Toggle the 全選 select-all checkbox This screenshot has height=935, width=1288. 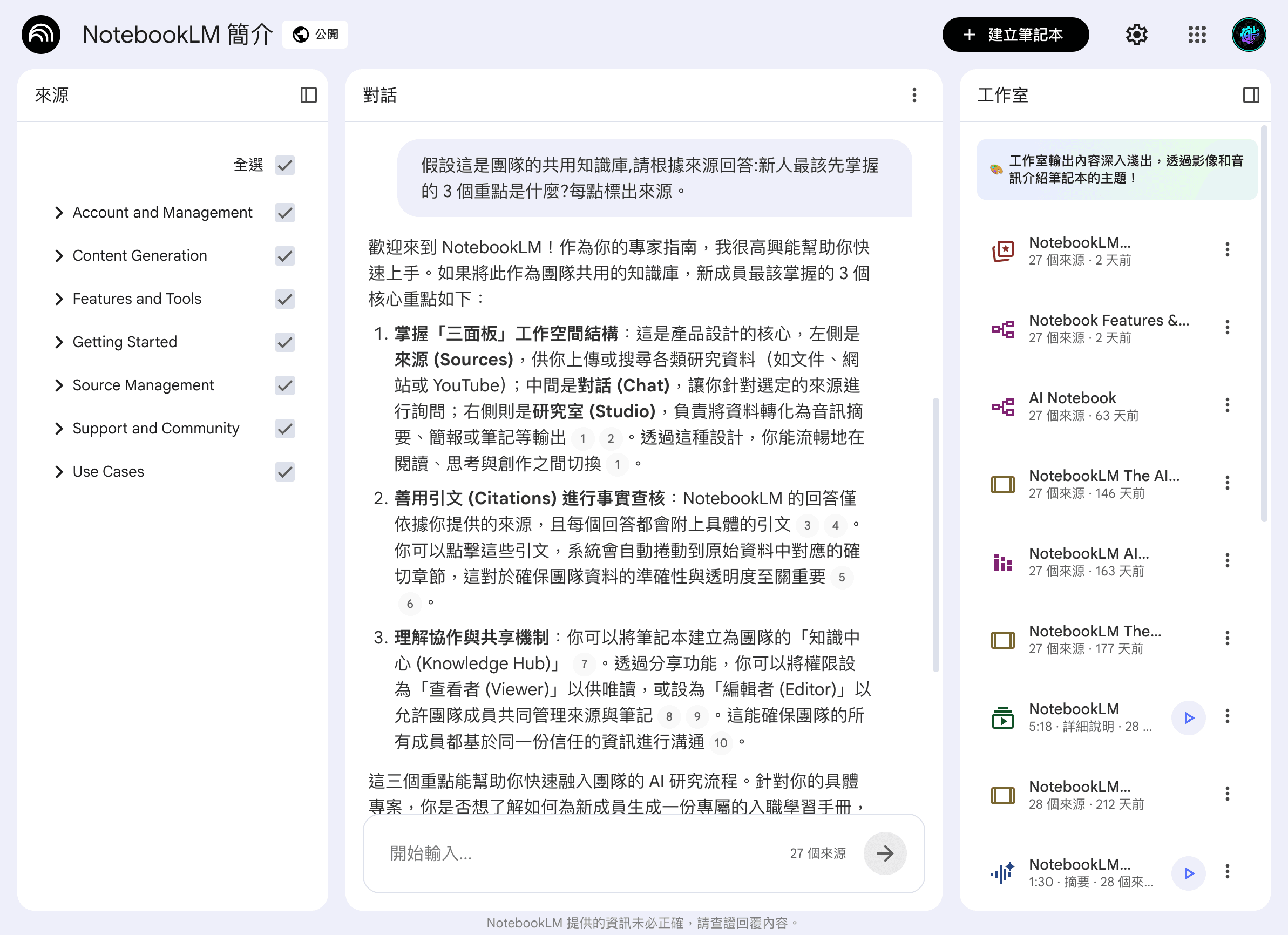point(285,165)
